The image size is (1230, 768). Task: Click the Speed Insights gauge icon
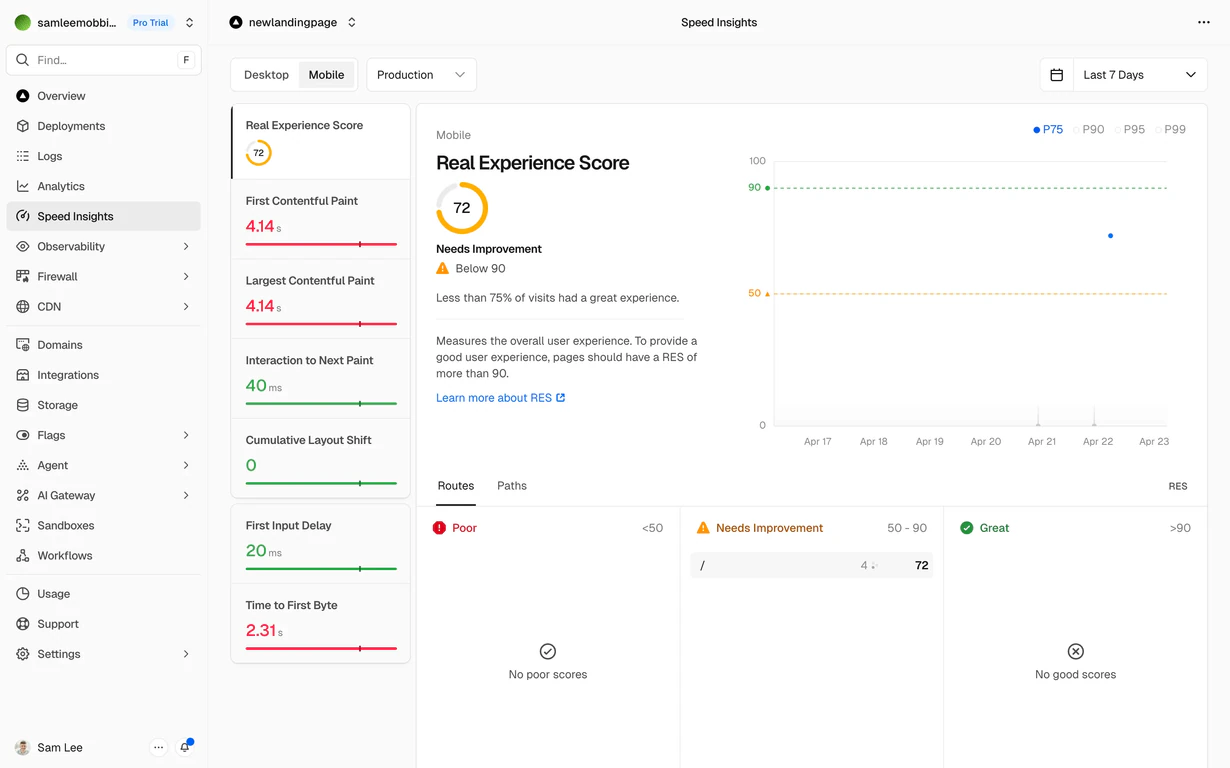click(x=23, y=216)
